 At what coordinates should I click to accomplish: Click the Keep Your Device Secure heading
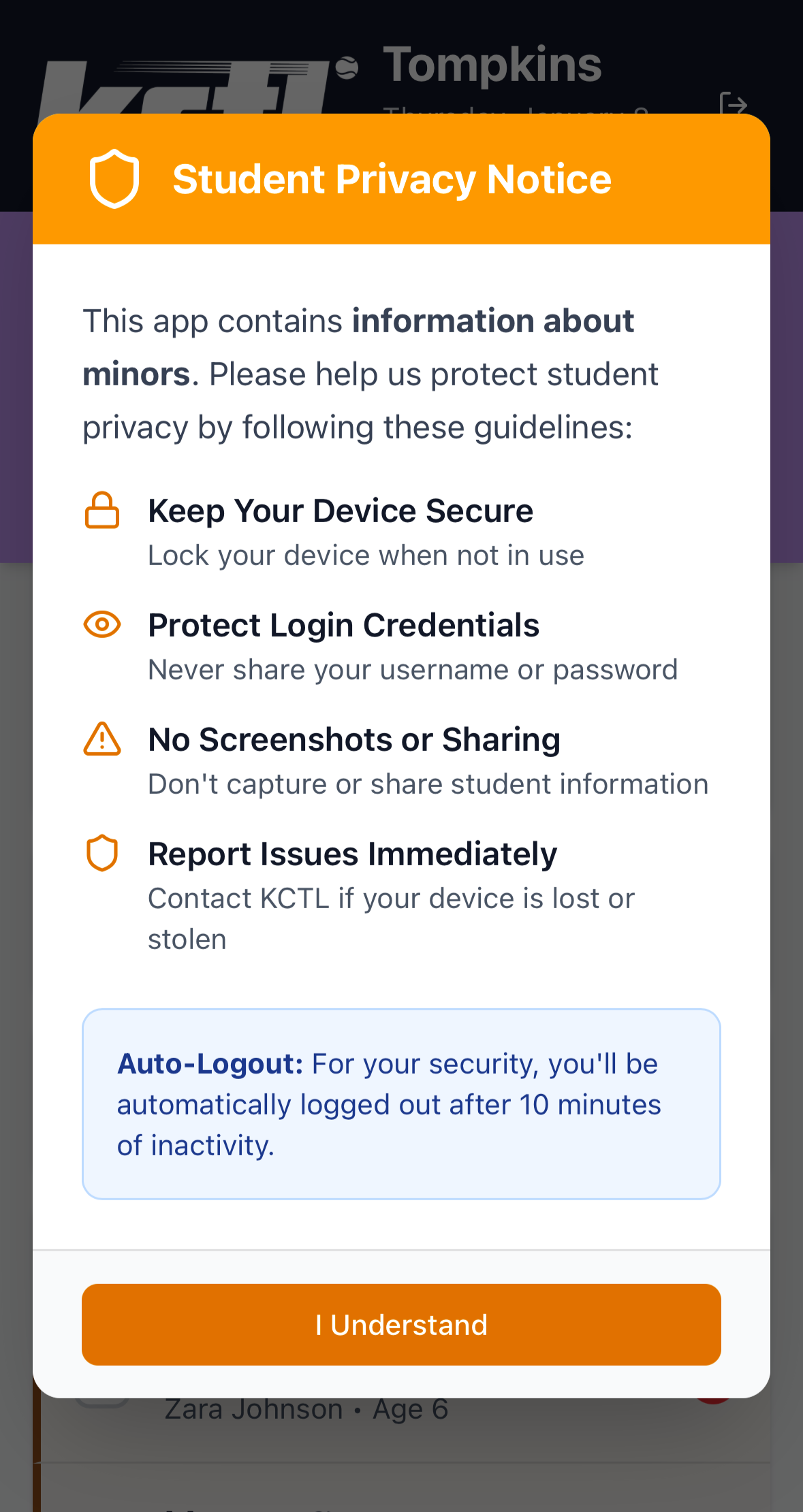(x=341, y=511)
